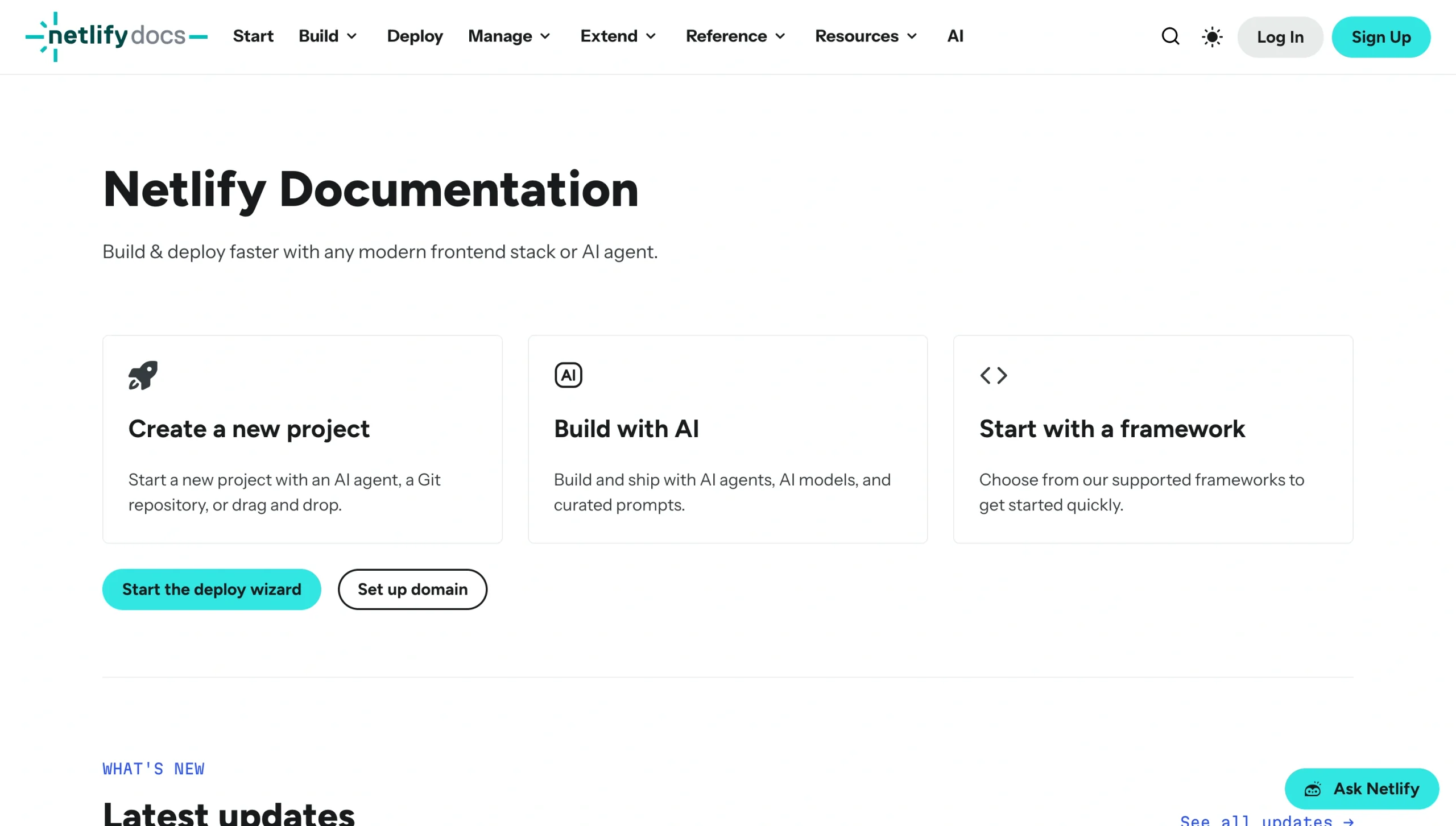Viewport: 1456px width, 826px height.
Task: Open the Ask Netlify chat button
Action: [1362, 789]
